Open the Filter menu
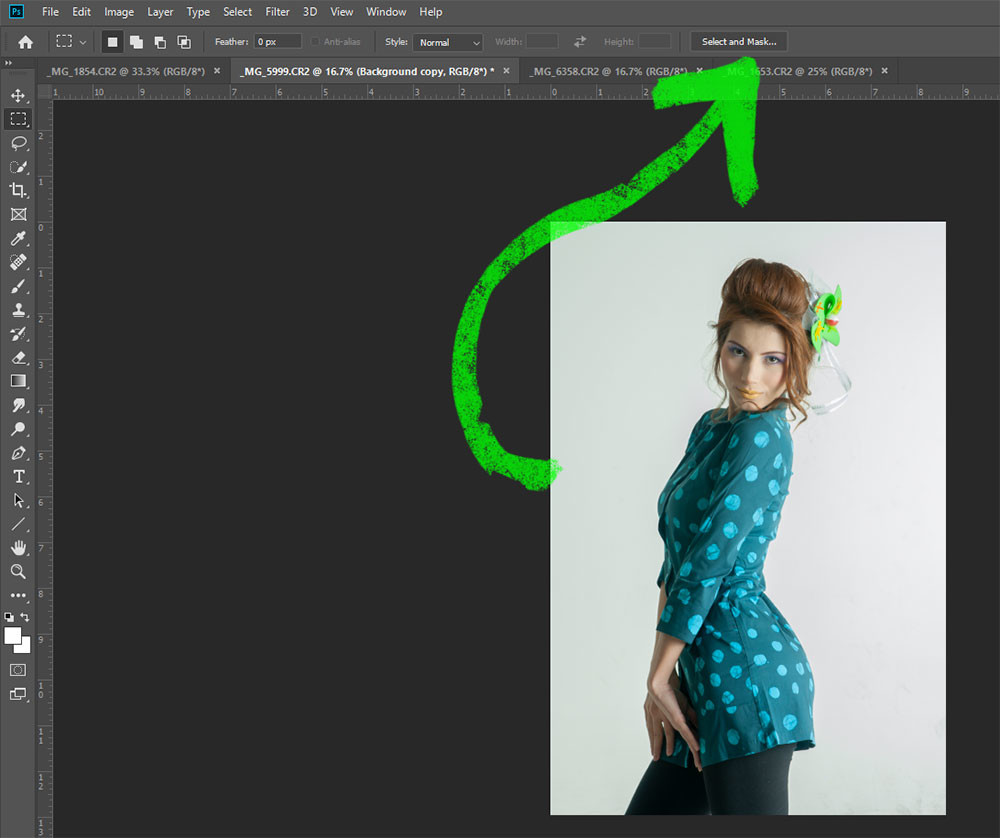Viewport: 1000px width, 838px height. [277, 12]
